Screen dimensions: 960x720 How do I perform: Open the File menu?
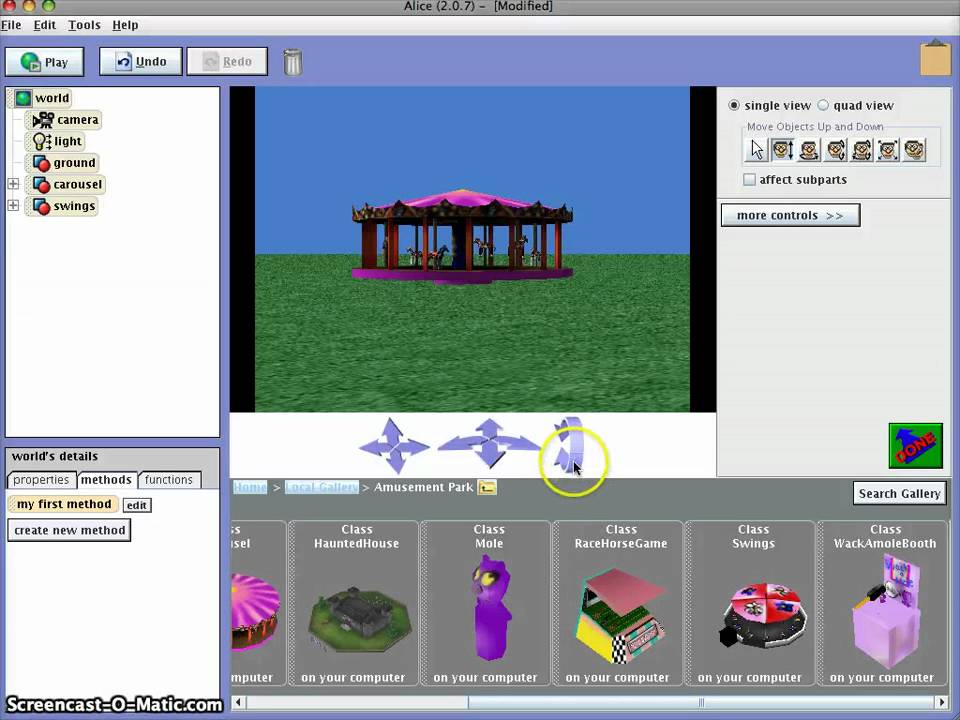pos(11,25)
